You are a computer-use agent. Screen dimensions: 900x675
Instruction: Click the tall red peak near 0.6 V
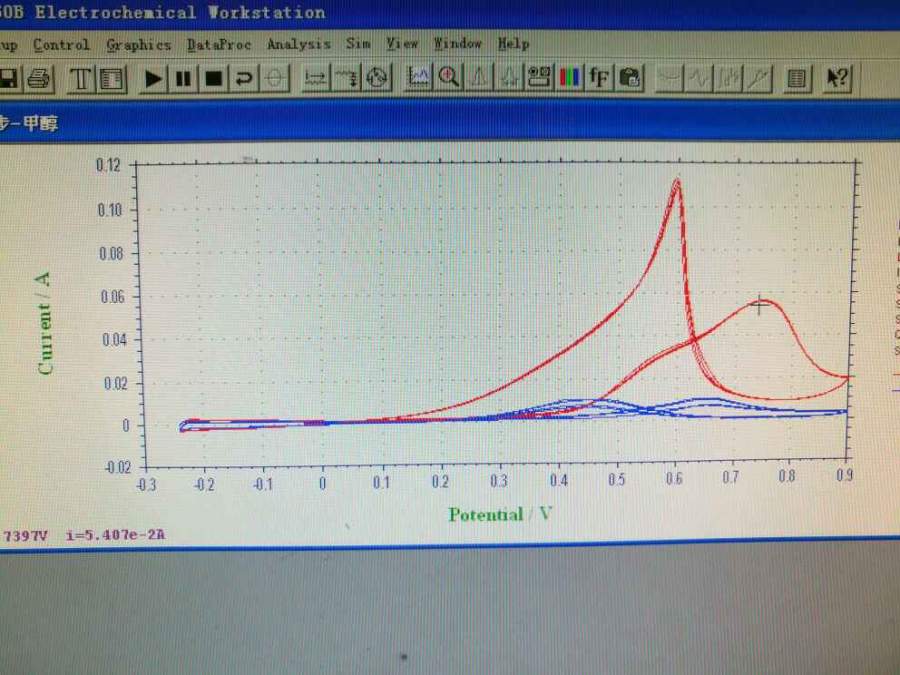pos(677,185)
